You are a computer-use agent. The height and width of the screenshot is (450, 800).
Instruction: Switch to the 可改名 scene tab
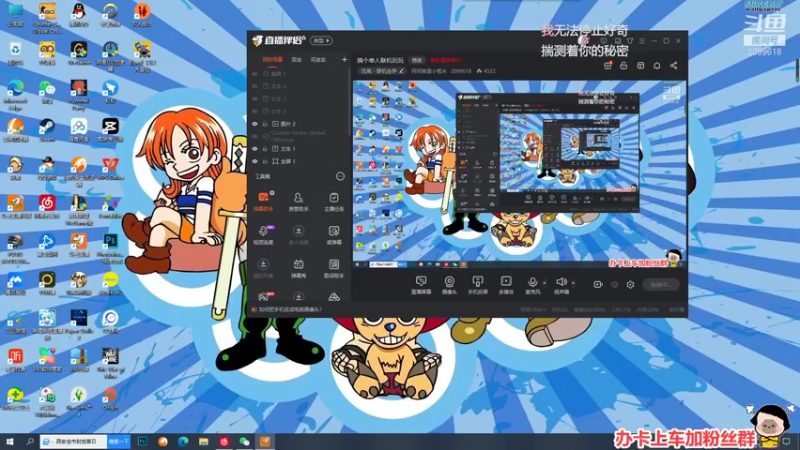coord(318,60)
